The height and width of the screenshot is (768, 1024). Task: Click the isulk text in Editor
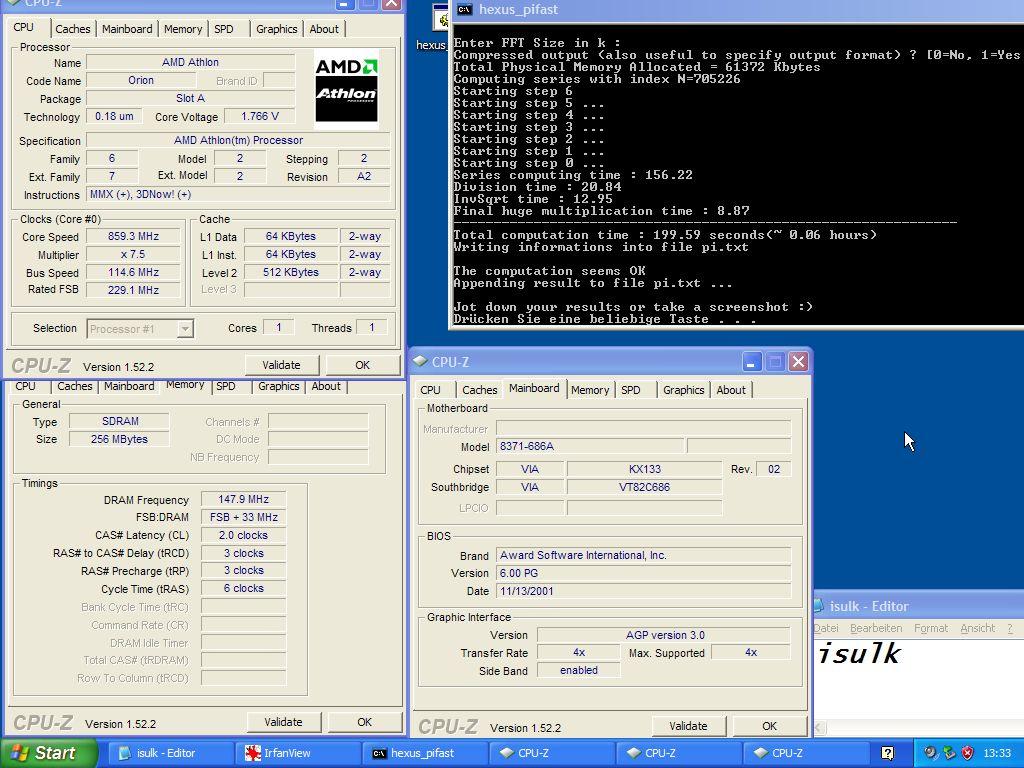coord(859,654)
